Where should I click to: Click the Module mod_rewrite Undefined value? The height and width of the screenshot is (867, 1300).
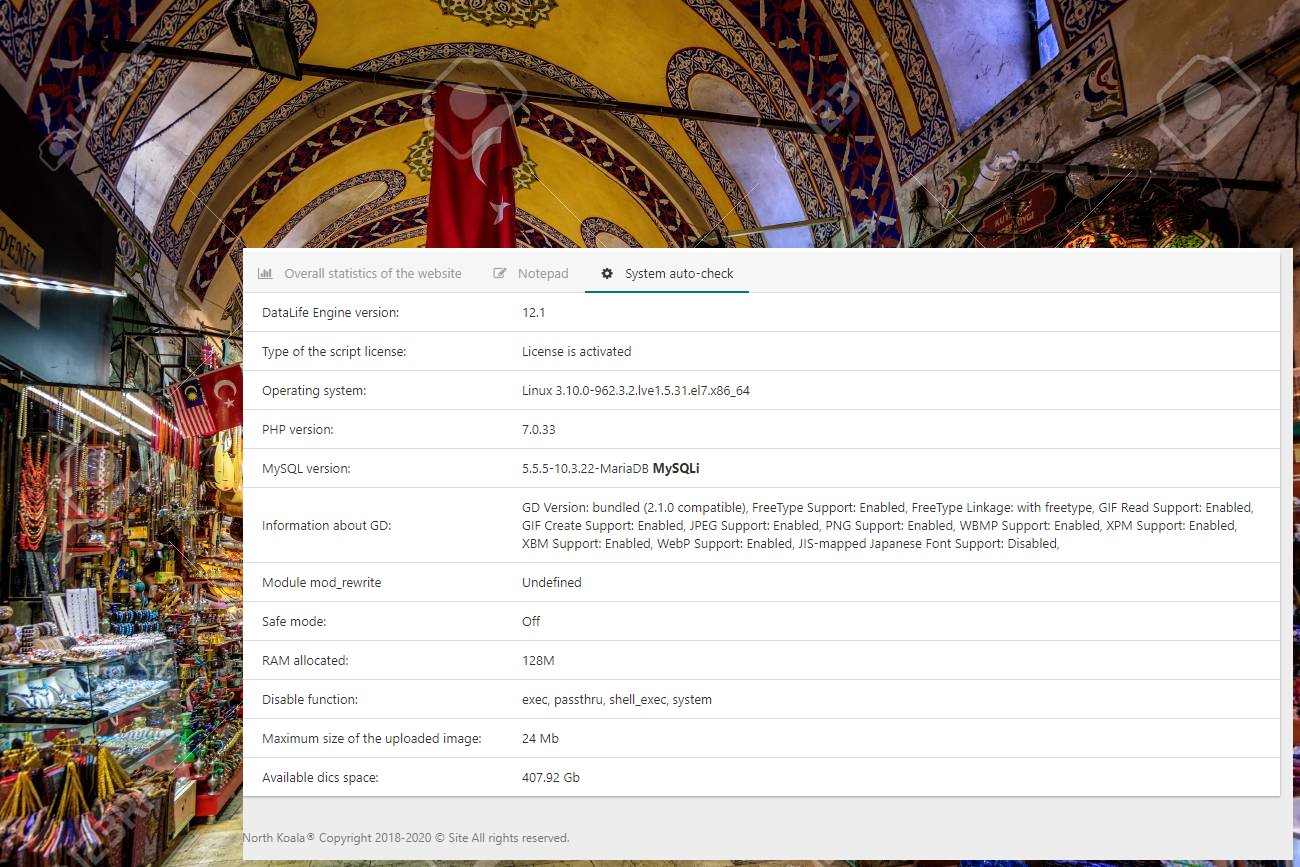pyautogui.click(x=551, y=582)
